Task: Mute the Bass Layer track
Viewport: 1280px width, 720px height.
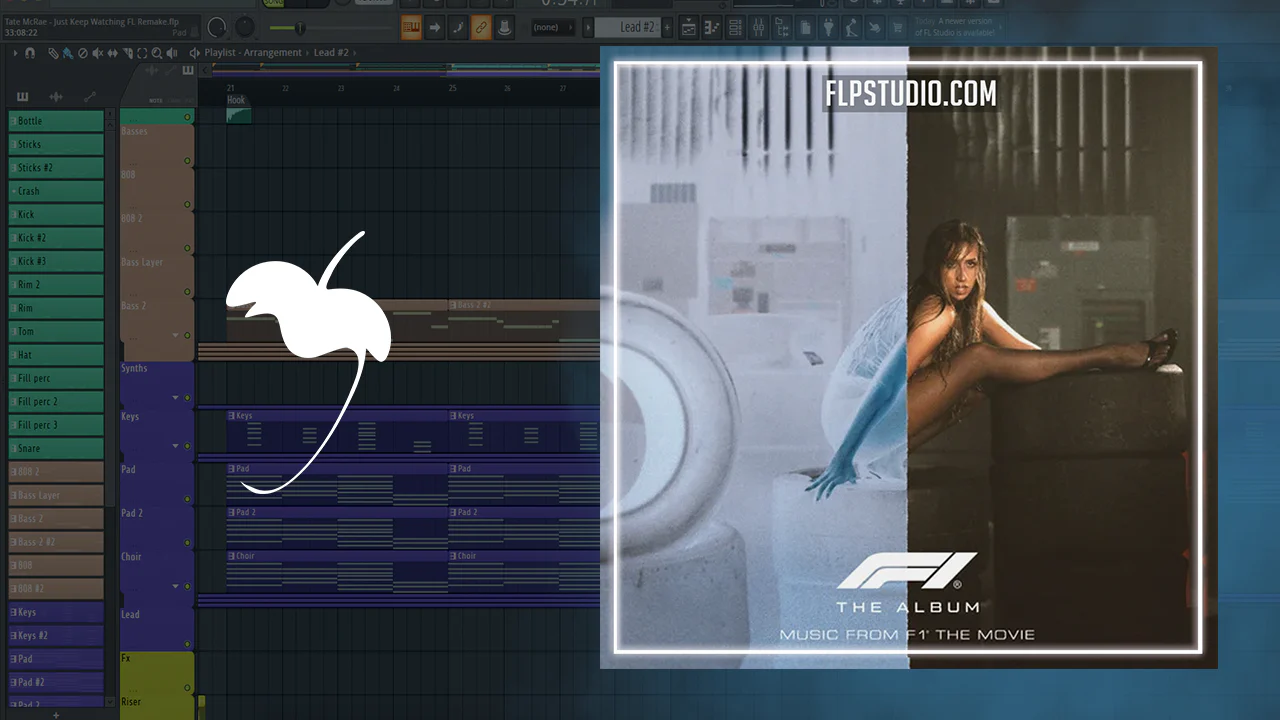Action: (187, 292)
